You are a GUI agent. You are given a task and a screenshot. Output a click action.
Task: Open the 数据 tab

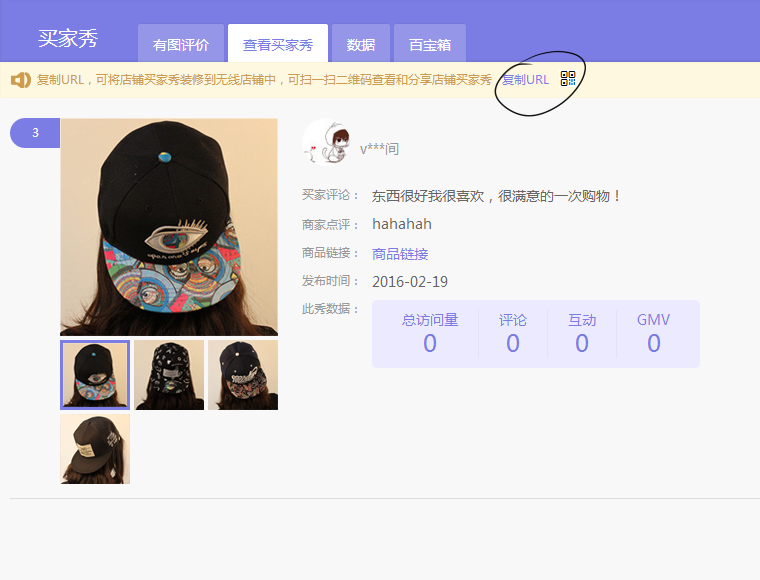361,45
